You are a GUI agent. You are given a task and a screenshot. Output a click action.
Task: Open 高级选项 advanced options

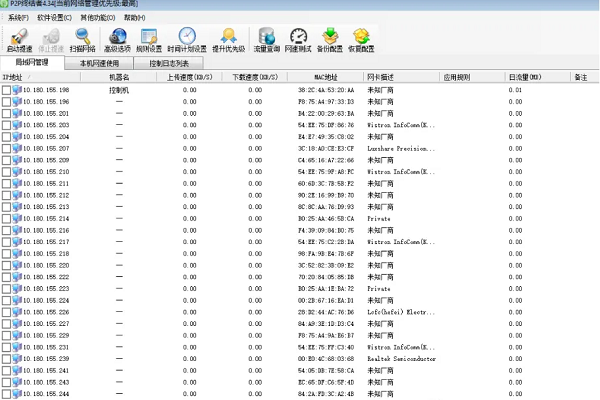tap(119, 38)
